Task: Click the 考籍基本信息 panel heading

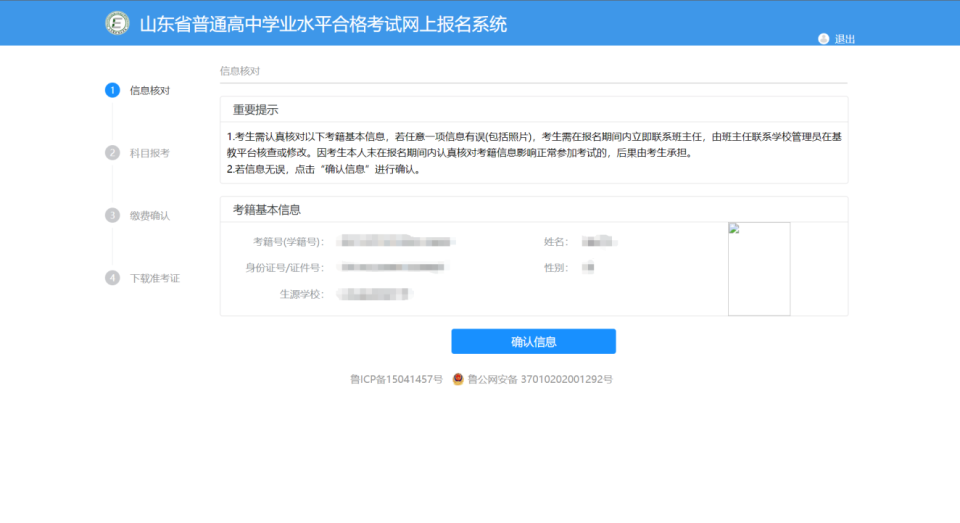Action: coord(266,210)
